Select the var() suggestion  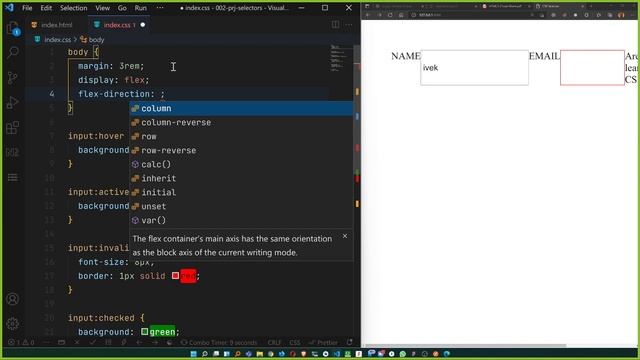click(241, 220)
